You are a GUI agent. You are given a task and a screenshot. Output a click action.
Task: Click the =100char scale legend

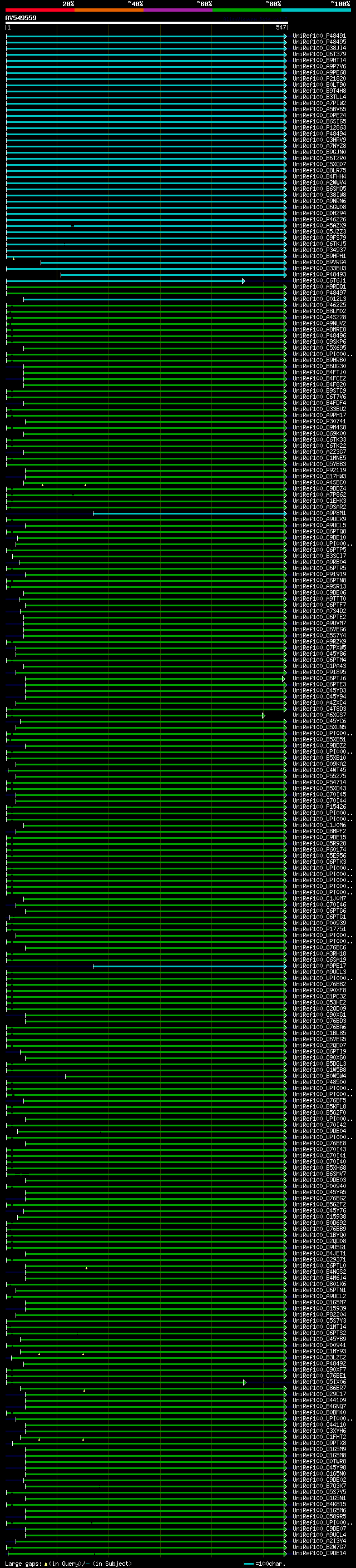264,1564
